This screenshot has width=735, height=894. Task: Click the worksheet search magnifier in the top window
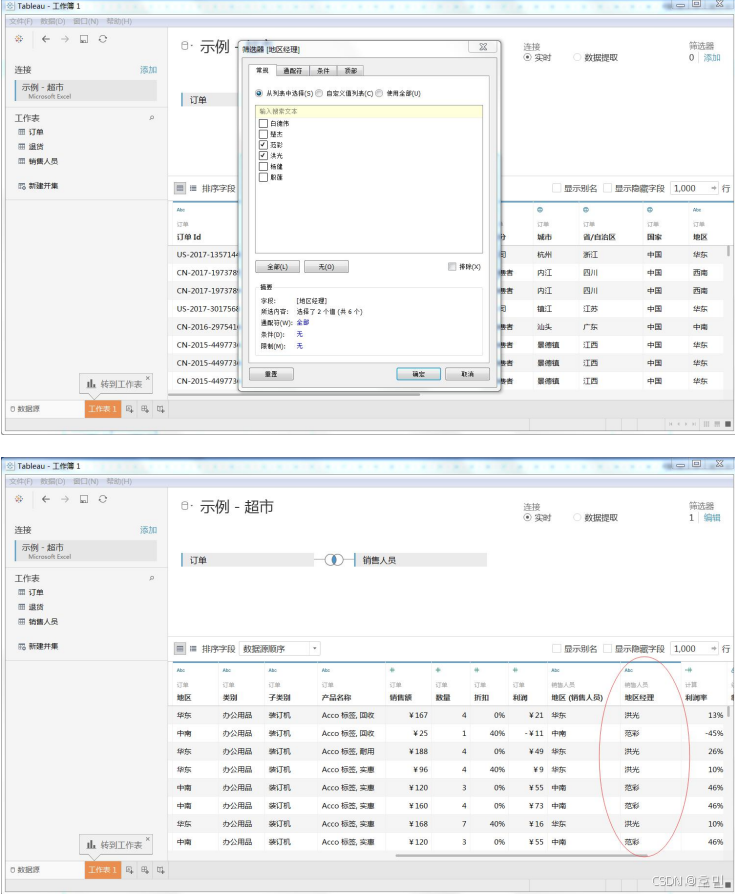tap(152, 118)
